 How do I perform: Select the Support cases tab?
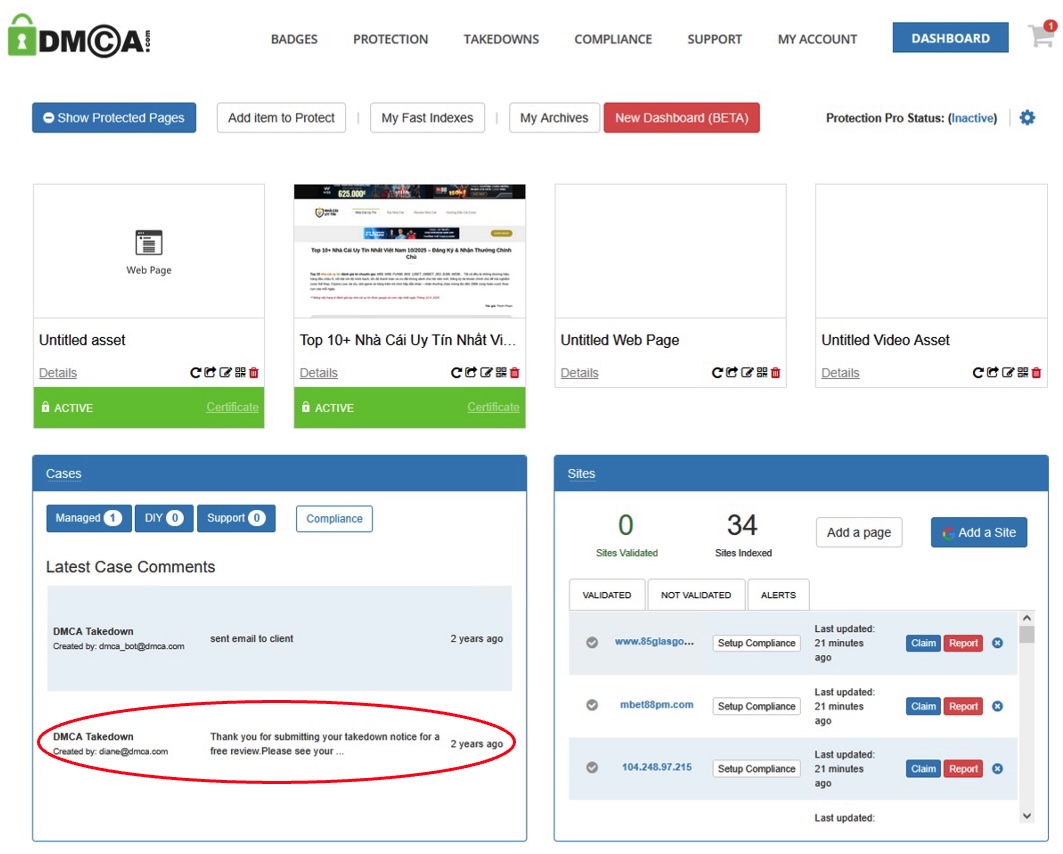point(236,518)
